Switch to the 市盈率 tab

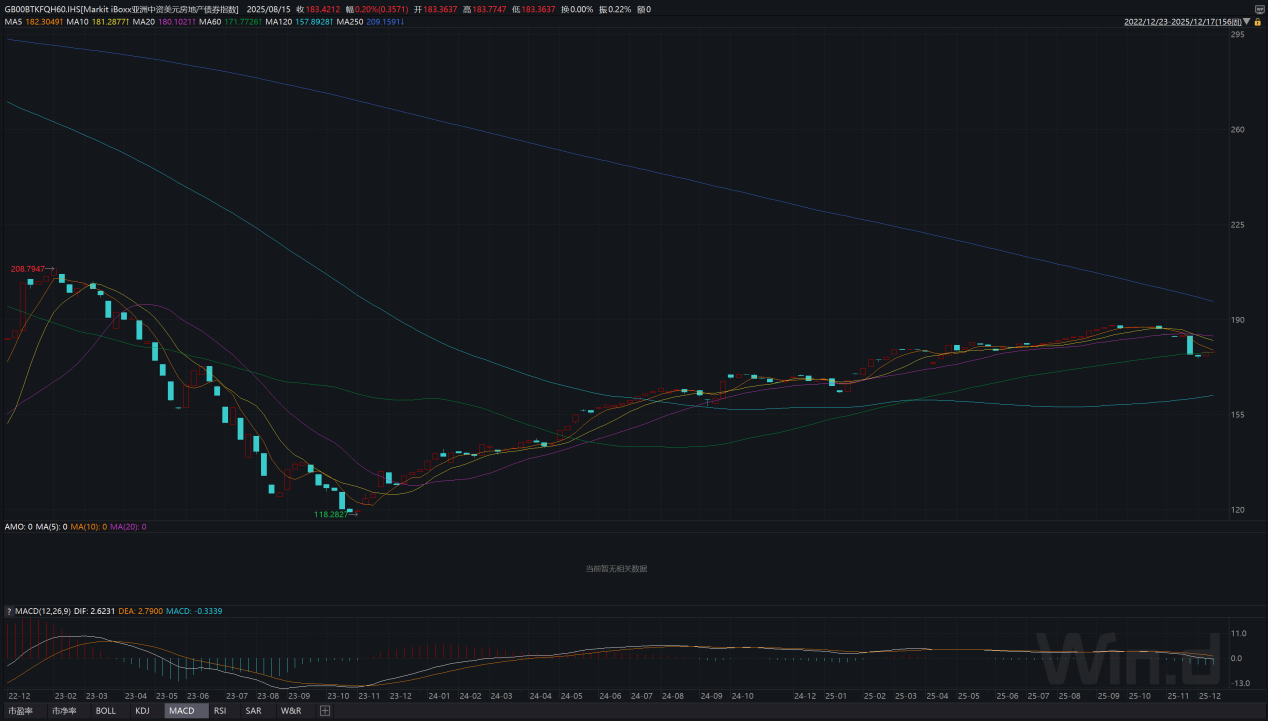coord(21,711)
